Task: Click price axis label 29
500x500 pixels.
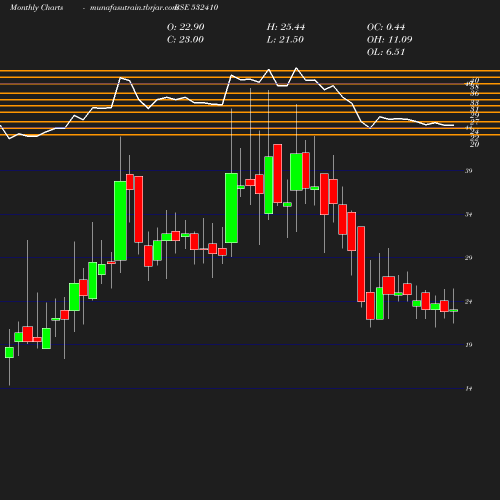Action: [469, 258]
